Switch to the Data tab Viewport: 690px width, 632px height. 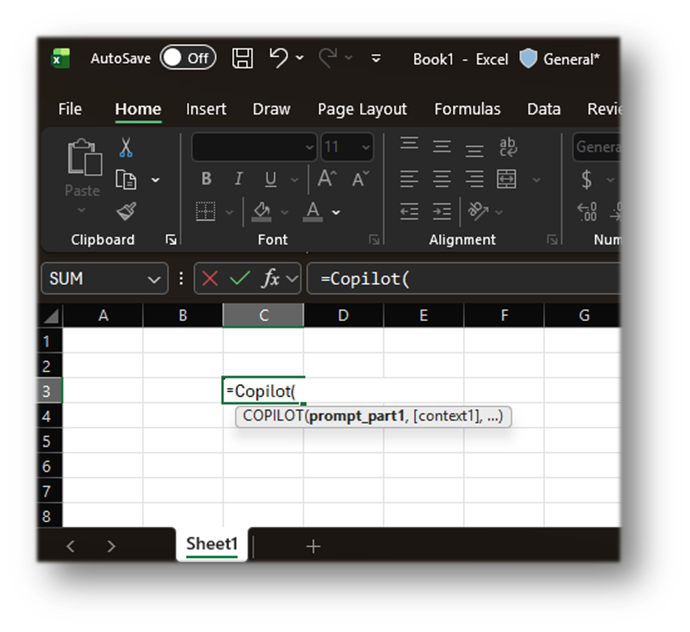(544, 109)
